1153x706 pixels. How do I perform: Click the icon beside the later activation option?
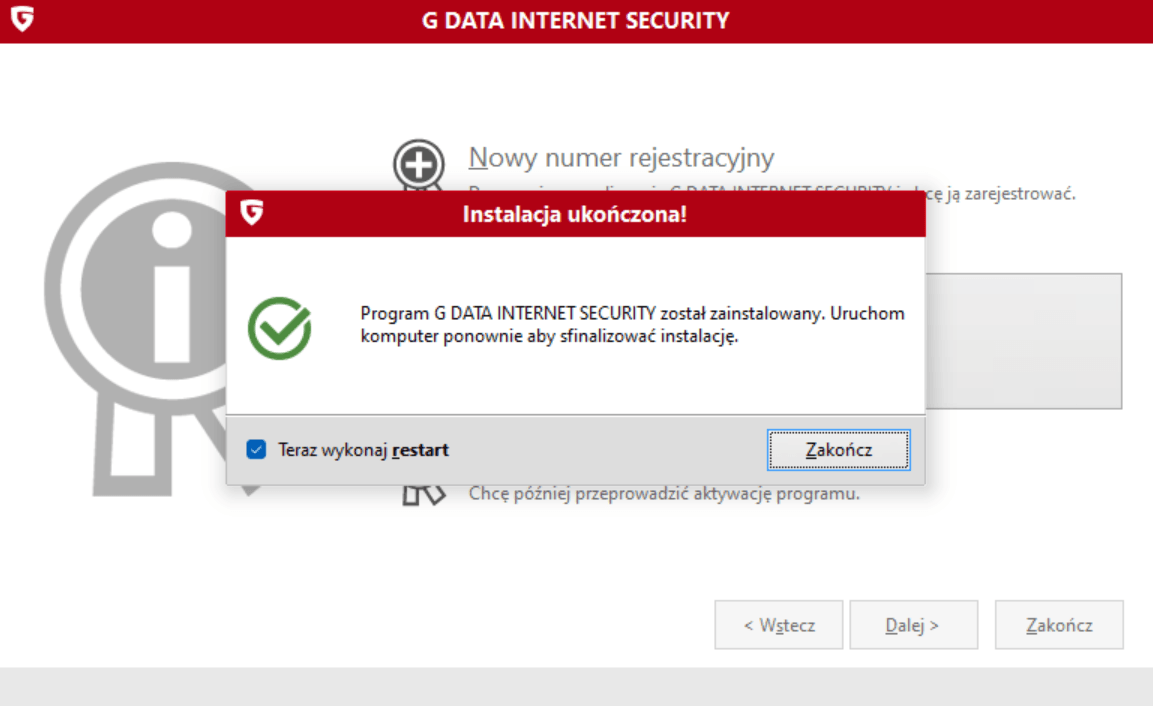coord(422,494)
